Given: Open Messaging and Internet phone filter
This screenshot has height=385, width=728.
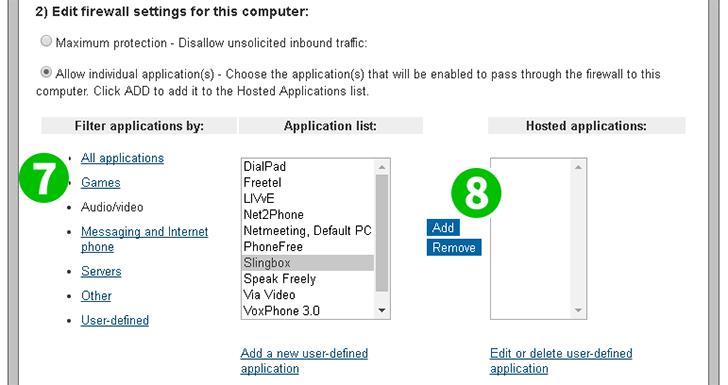Looking at the screenshot, I should (144, 239).
